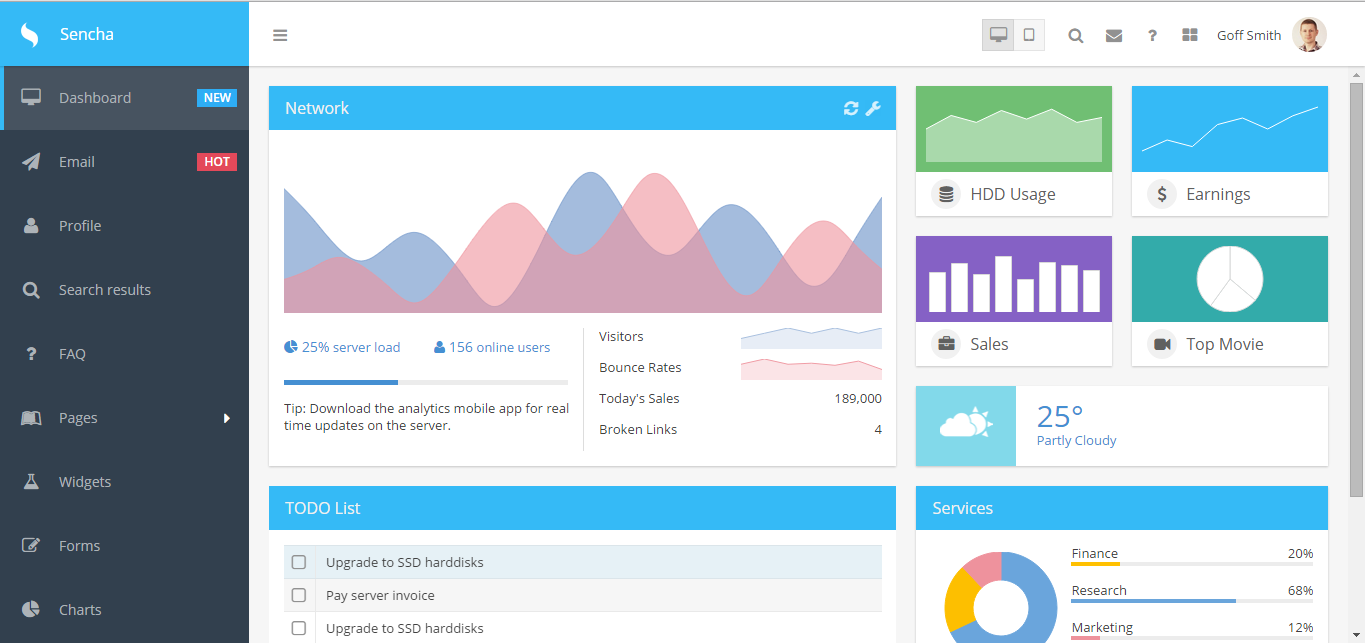1365x643 pixels.
Task: Click the Finance 20% progress bar
Action: [1192, 565]
